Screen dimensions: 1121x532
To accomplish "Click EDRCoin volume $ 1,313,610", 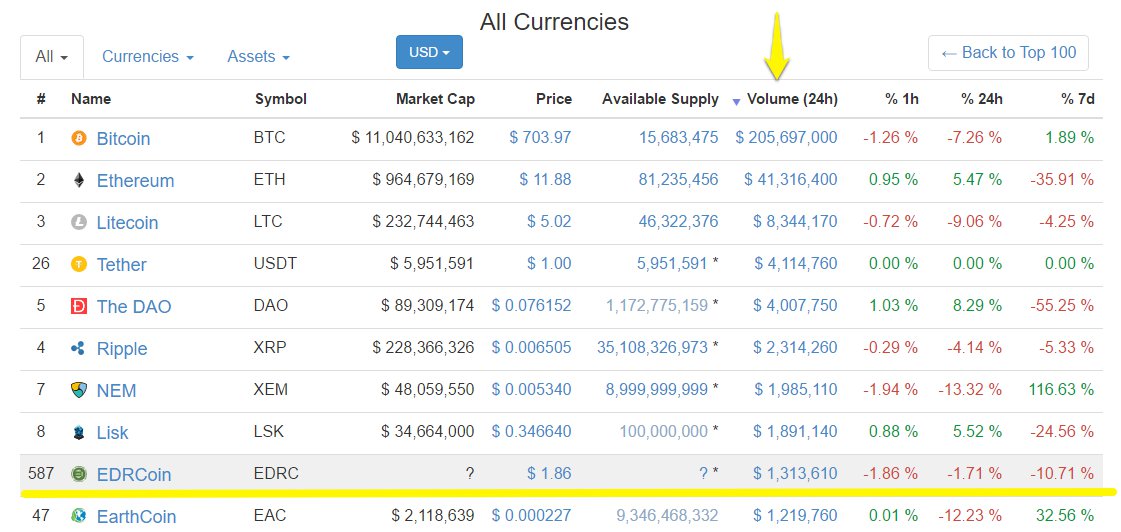I will 795,473.
